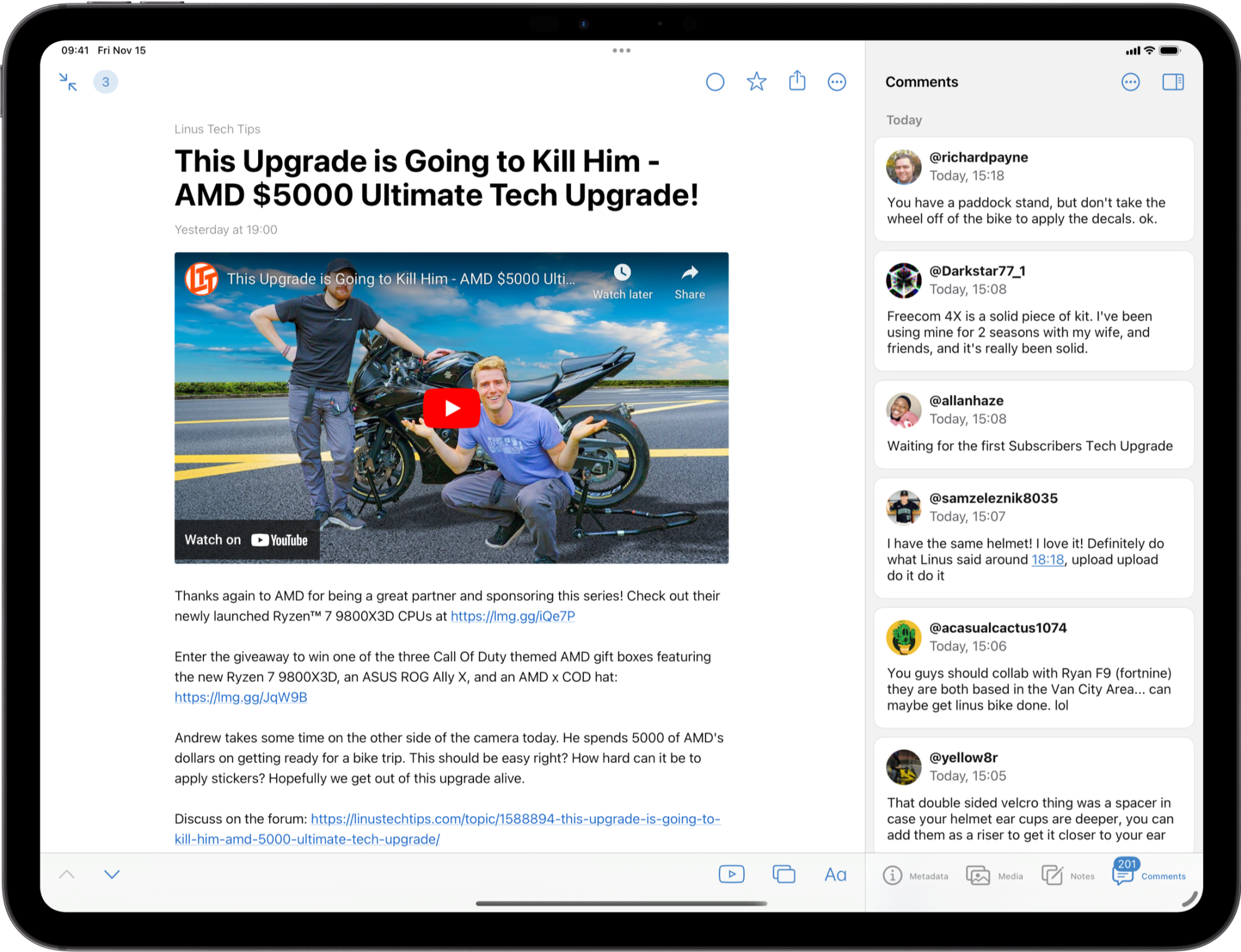Open Linus Tech Tips channel logo

[202, 278]
